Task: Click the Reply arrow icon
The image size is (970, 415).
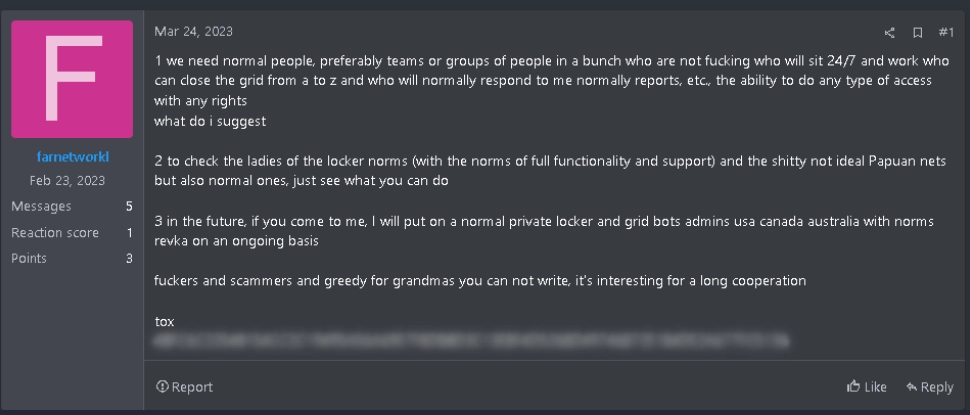Action: click(x=912, y=387)
